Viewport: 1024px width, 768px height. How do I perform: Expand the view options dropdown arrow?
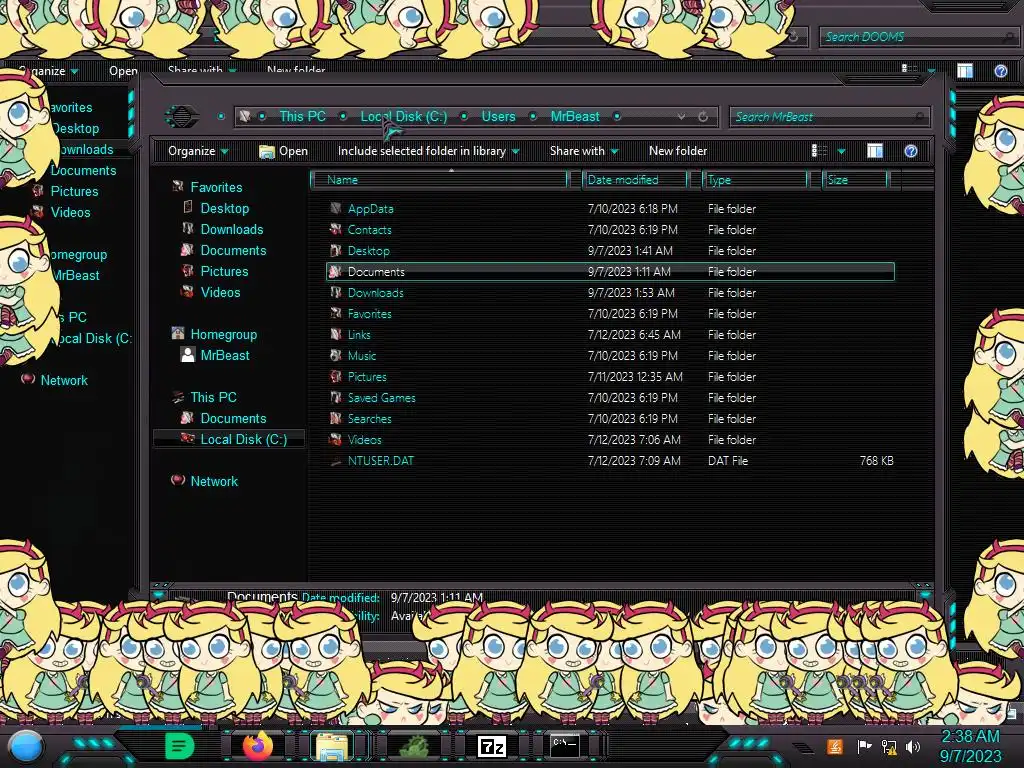pyautogui.click(x=841, y=152)
